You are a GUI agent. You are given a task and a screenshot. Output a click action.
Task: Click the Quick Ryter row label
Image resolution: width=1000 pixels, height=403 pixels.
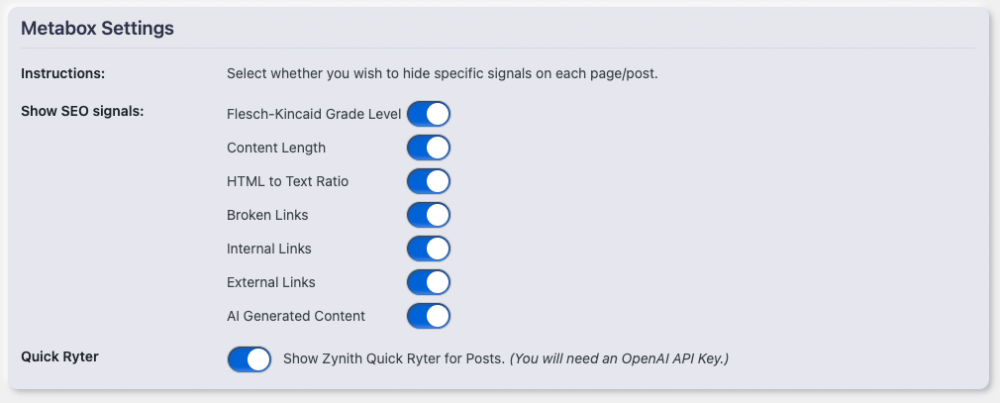(x=60, y=356)
